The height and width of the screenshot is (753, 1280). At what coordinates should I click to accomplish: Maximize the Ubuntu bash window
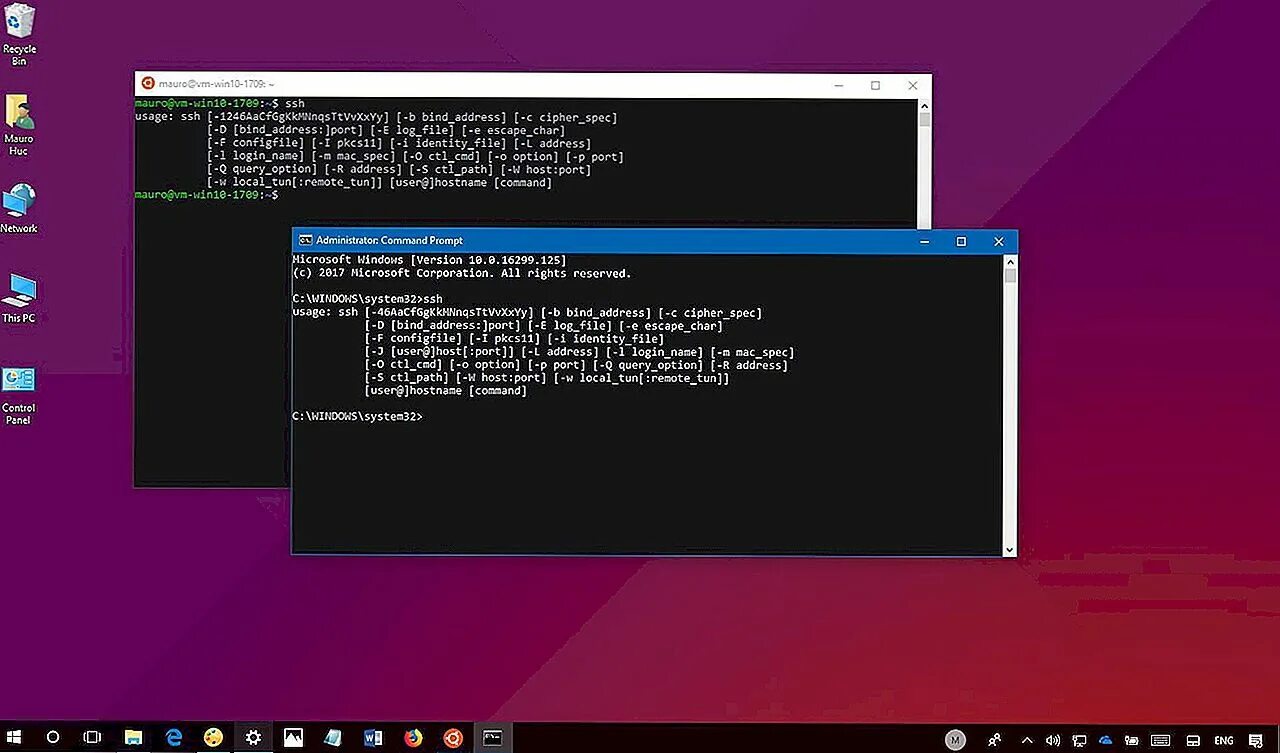click(876, 85)
